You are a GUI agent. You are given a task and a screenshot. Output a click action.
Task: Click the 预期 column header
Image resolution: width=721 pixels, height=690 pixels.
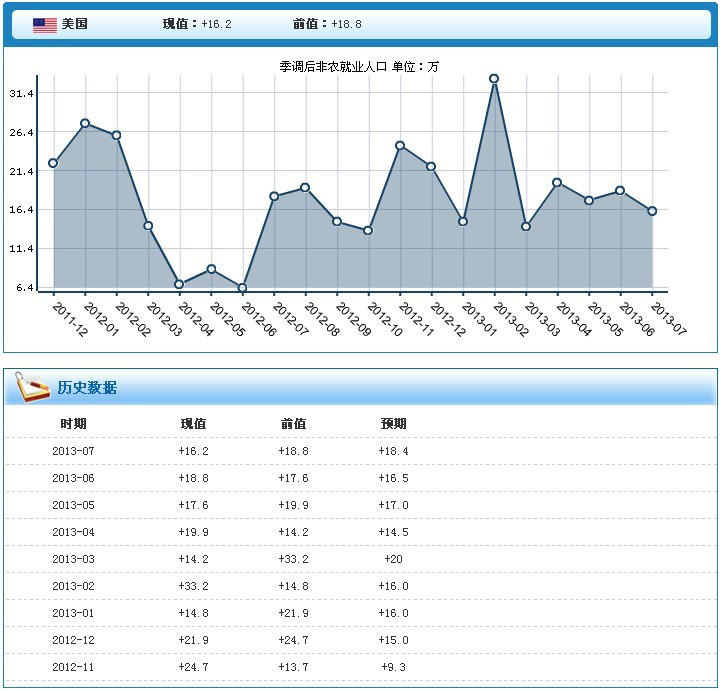[393, 424]
